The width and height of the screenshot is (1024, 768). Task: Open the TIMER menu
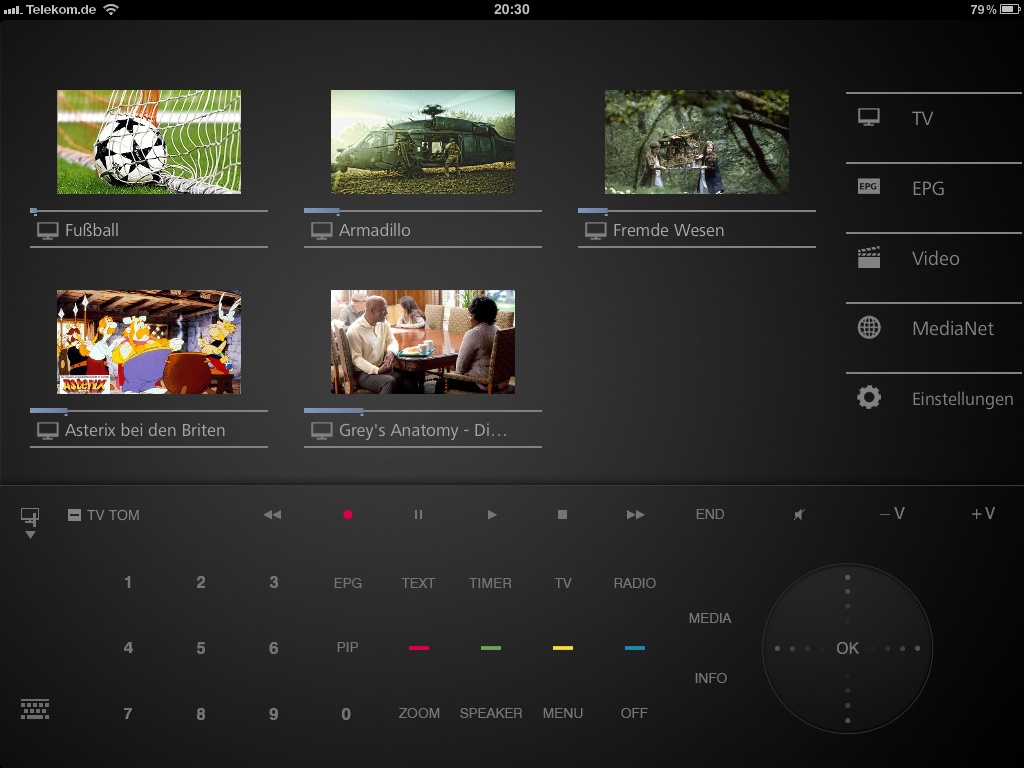pyautogui.click(x=491, y=582)
